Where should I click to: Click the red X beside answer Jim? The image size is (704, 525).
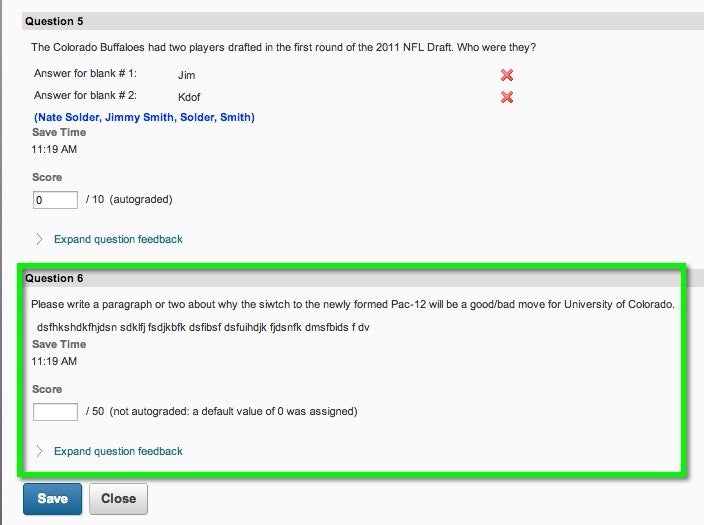(507, 75)
